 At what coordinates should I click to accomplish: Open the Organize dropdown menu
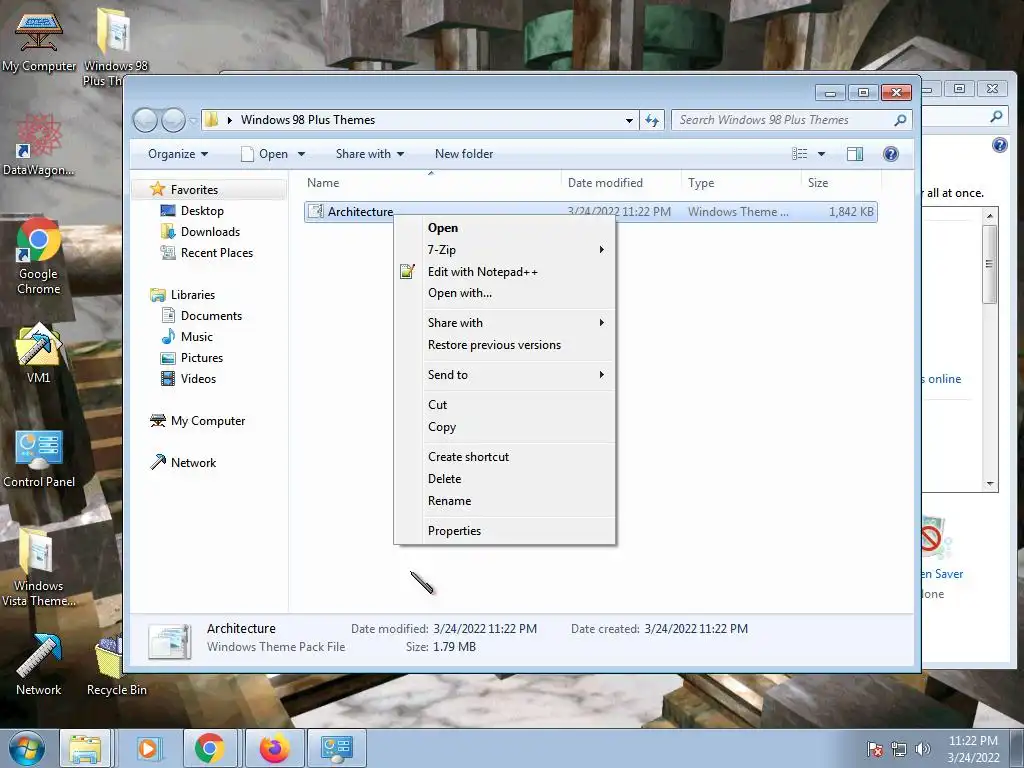tap(178, 154)
